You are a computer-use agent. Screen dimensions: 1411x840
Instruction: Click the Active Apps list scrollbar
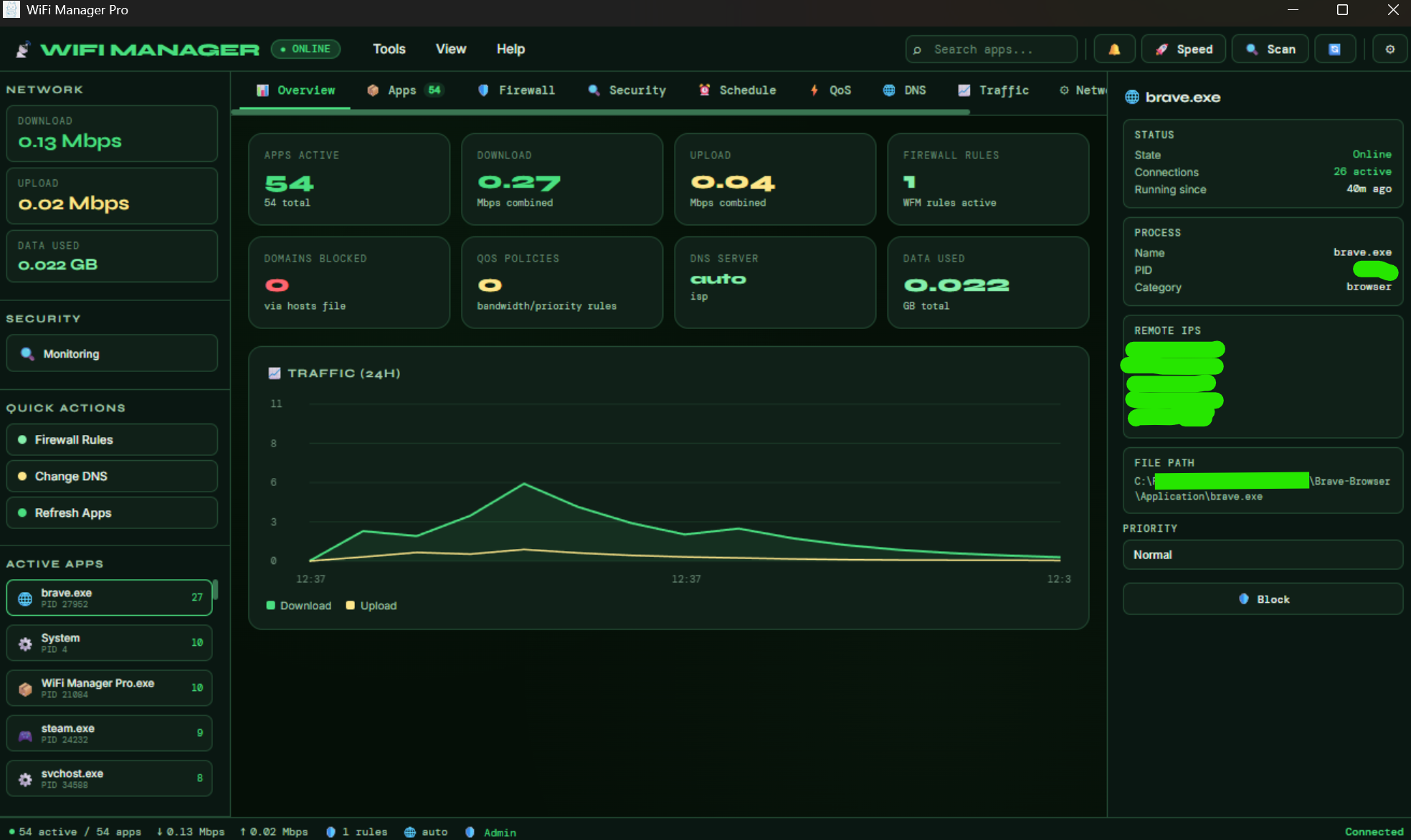tap(215, 591)
